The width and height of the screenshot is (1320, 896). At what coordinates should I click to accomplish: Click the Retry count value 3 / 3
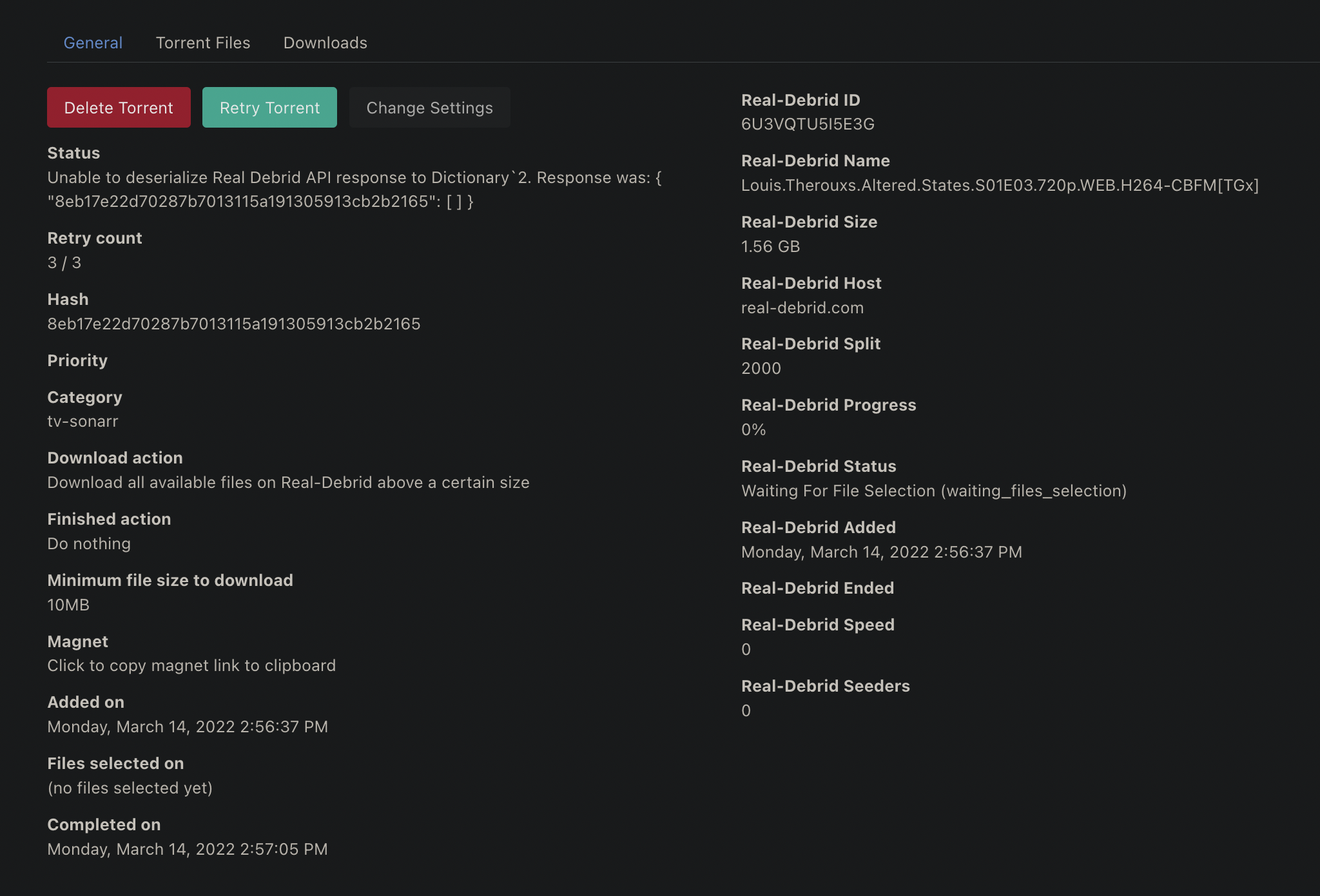tap(64, 262)
